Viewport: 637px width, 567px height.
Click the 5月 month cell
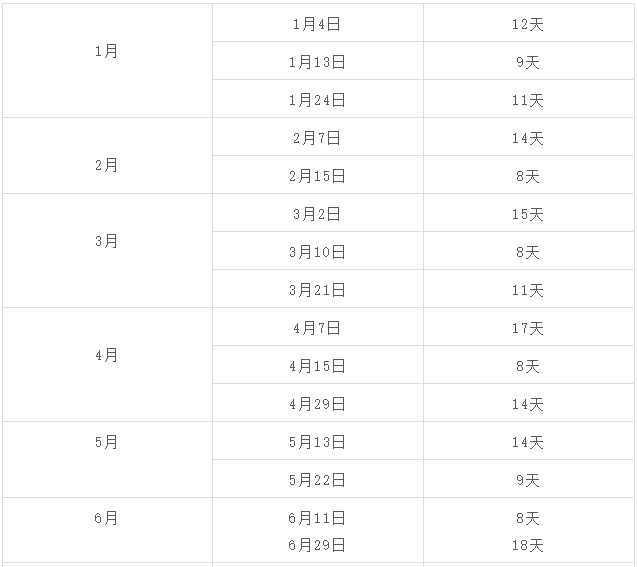107,442
